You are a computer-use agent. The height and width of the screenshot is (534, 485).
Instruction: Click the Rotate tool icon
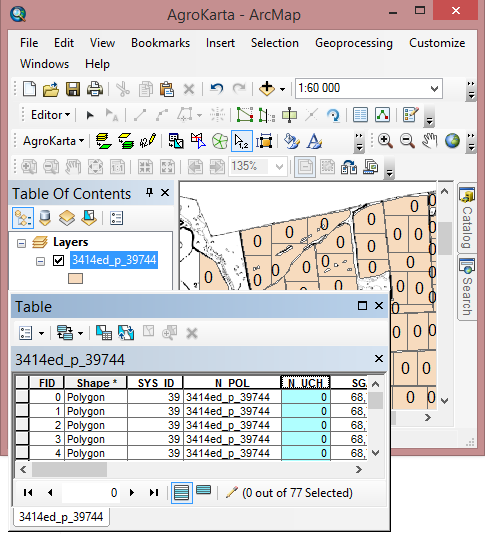(x=333, y=115)
